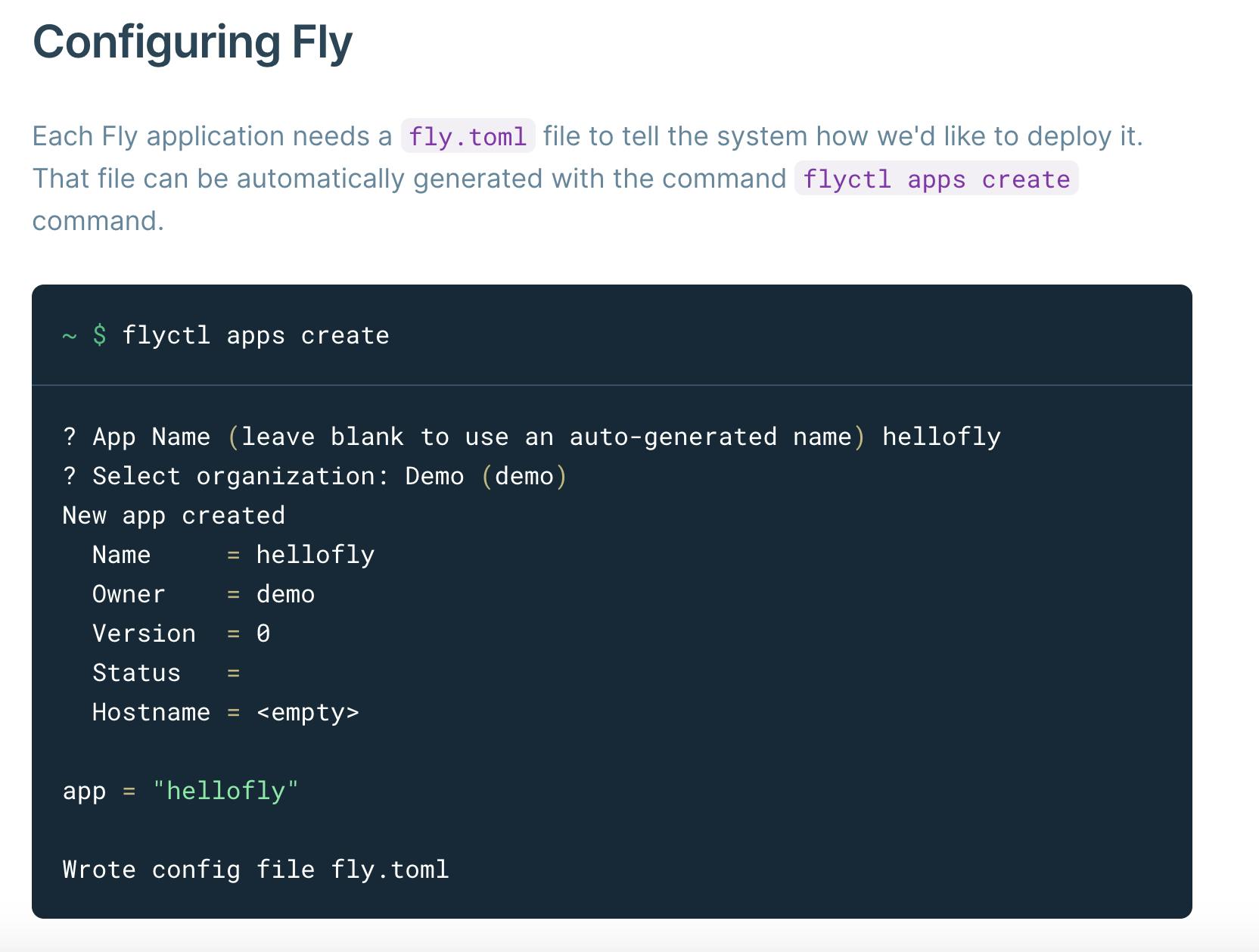
Task: Click the "Configuring Fly" heading
Action: pyautogui.click(x=193, y=42)
